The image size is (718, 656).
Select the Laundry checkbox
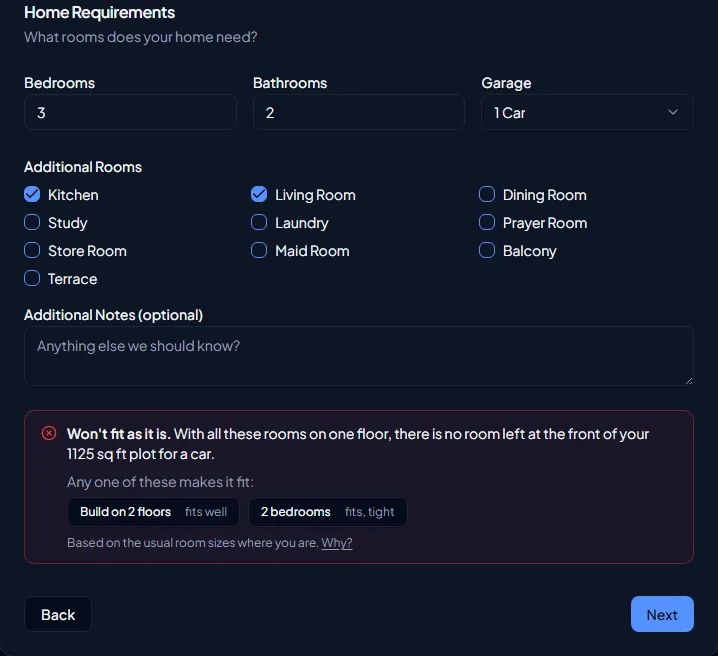259,222
